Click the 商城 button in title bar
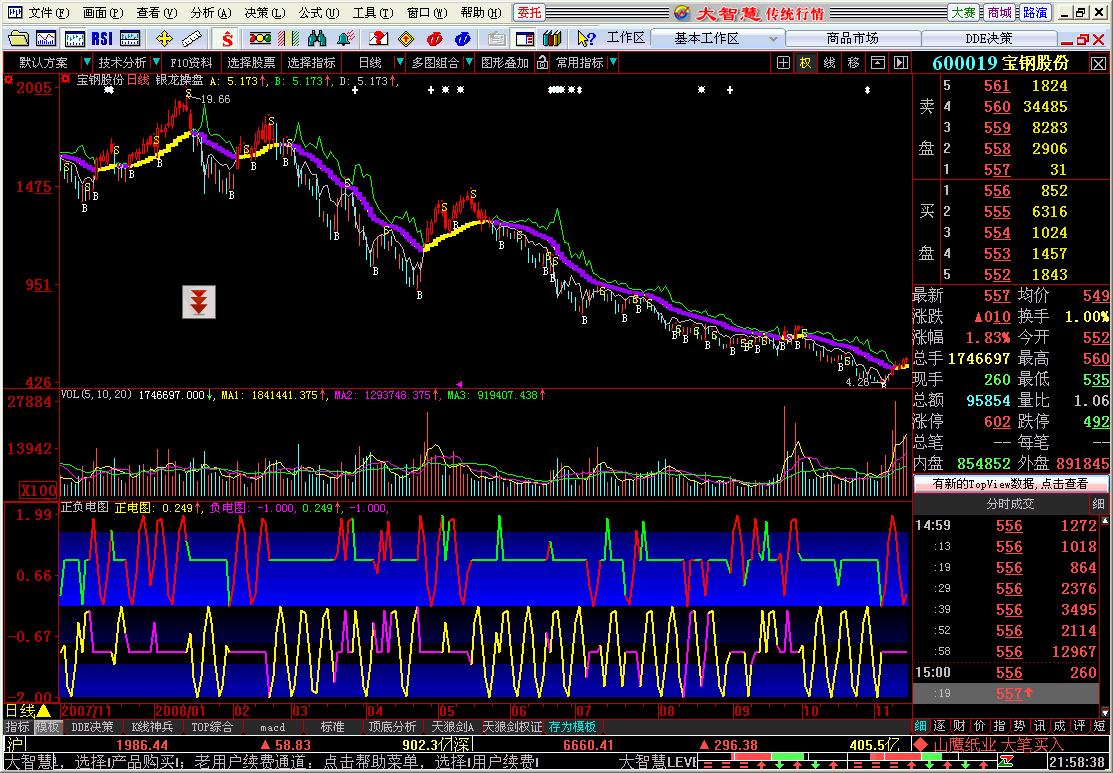Screen dimensions: 1113x773 (x=999, y=13)
